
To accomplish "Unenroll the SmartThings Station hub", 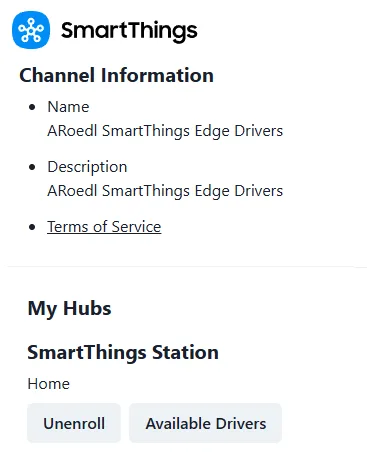I will click(74, 423).
